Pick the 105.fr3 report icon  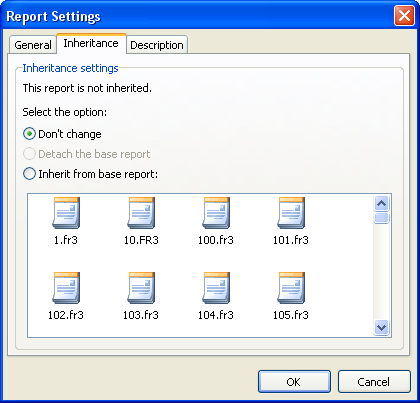click(291, 288)
